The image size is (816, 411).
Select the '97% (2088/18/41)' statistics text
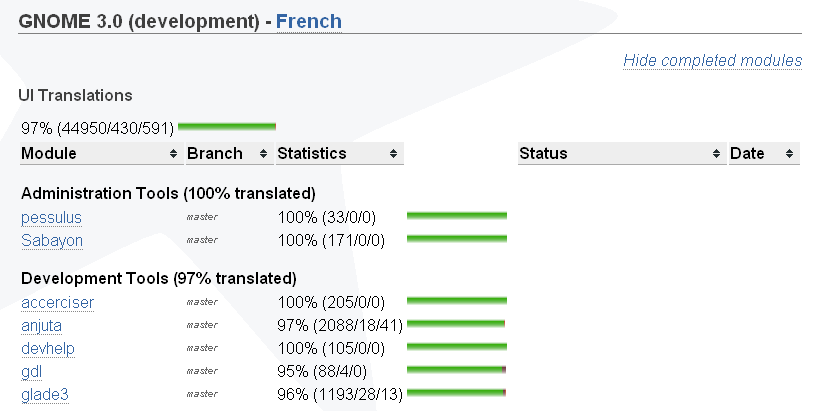[x=340, y=326]
